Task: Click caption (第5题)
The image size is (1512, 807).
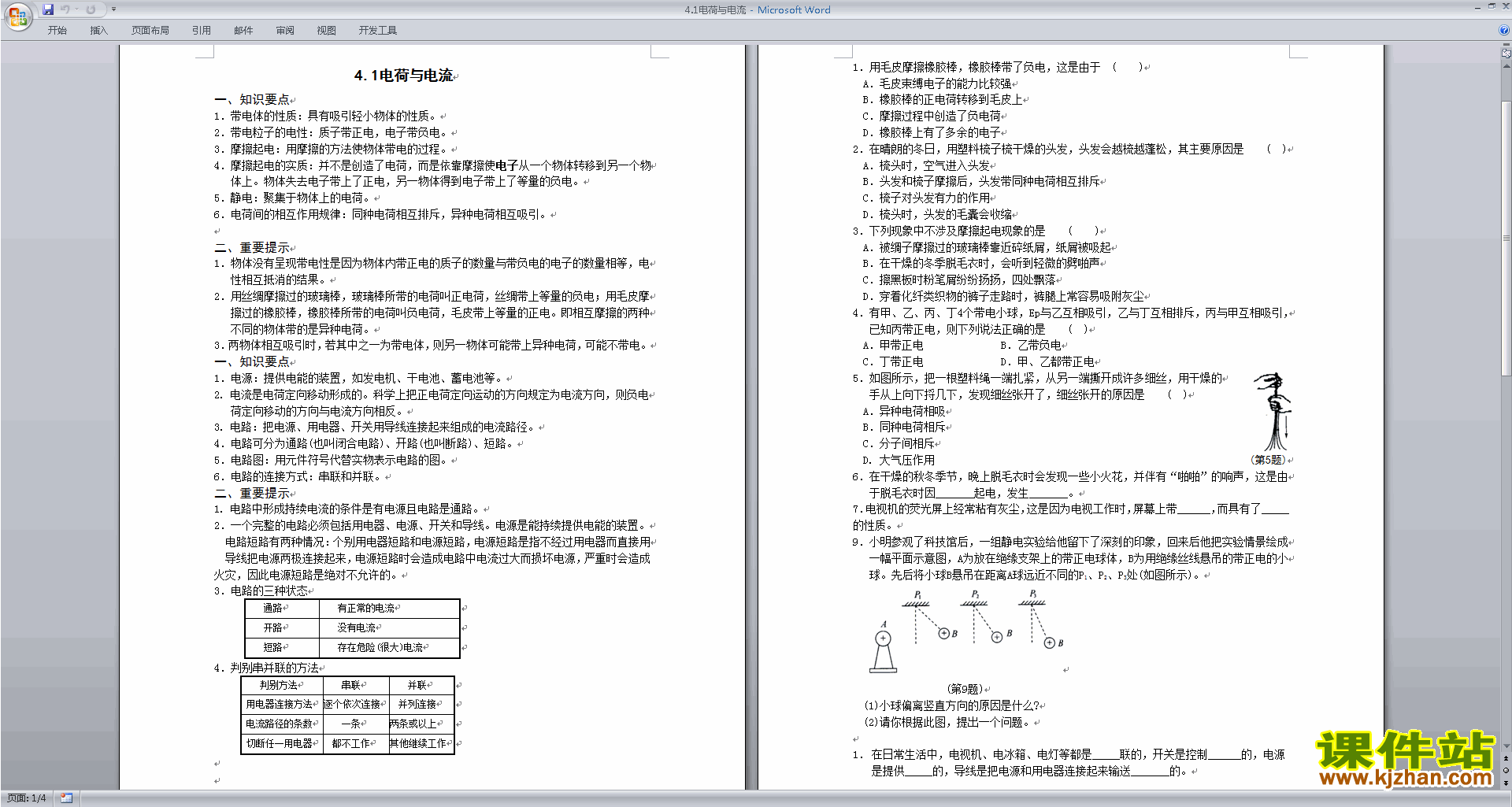Action: click(1268, 460)
